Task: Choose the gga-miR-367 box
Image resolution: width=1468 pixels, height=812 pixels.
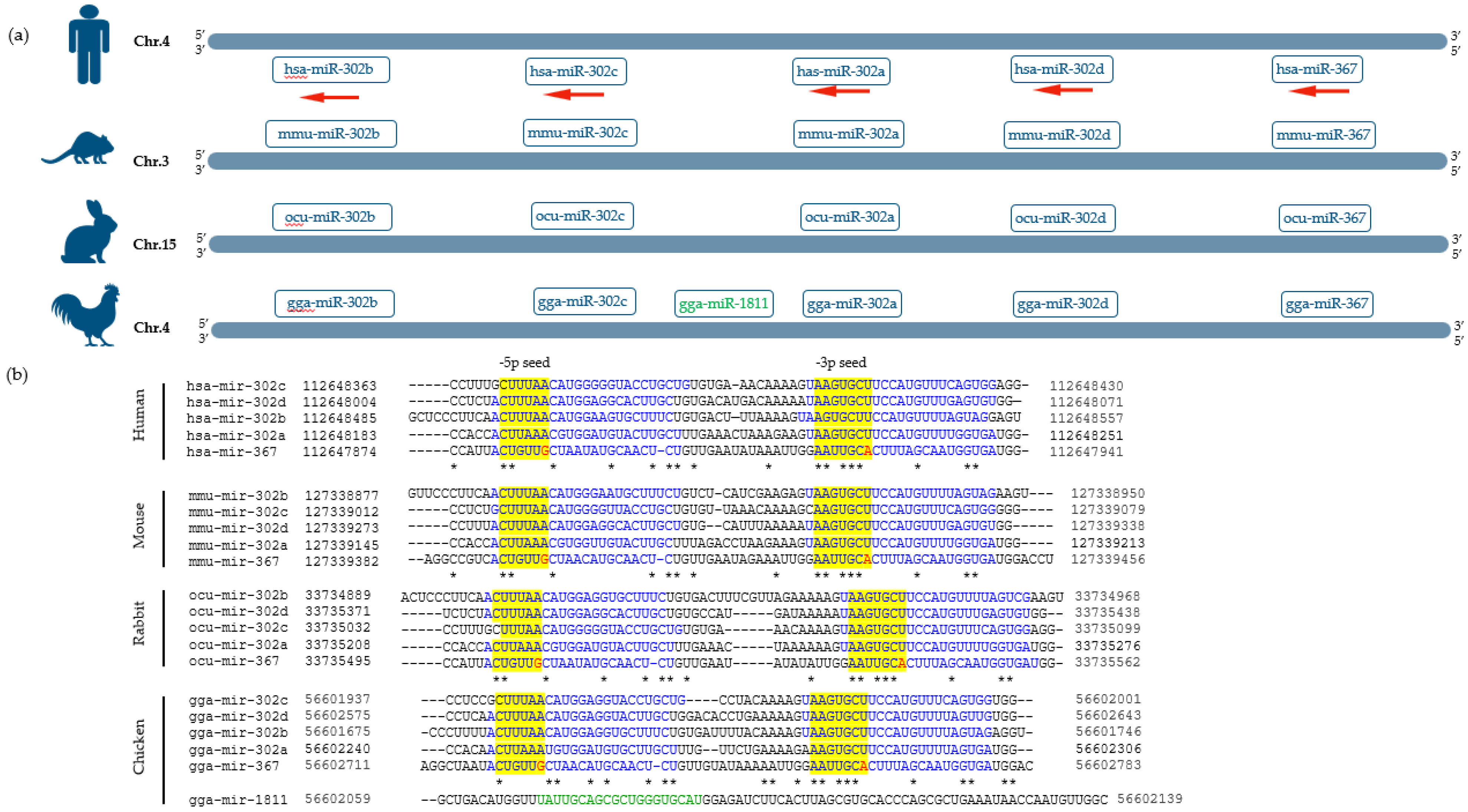Action: coord(1327,304)
